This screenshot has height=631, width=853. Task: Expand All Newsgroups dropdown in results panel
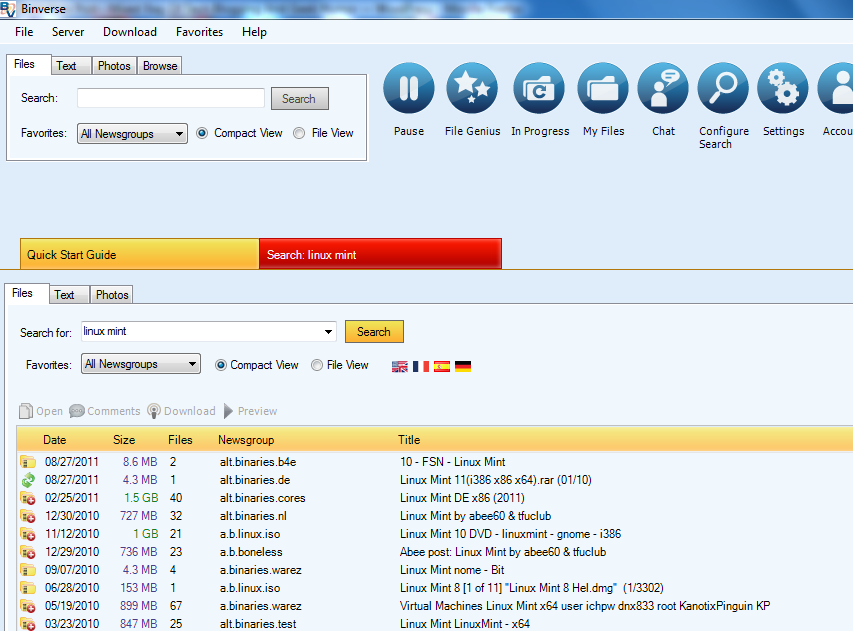pos(141,364)
